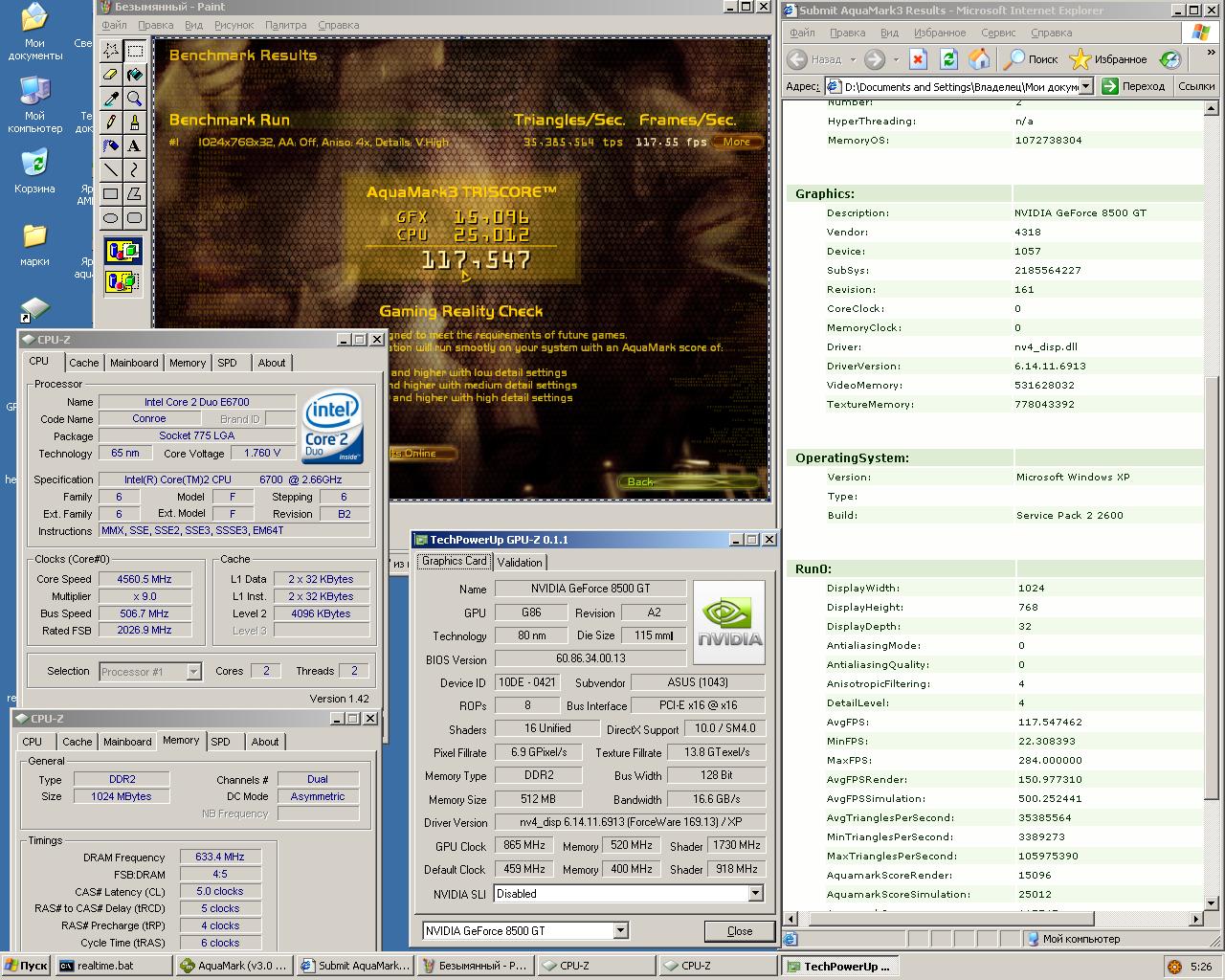The height and width of the screenshot is (980, 1225).
Task: Select the Free-Form Select tool in Paint
Action: pos(111,51)
